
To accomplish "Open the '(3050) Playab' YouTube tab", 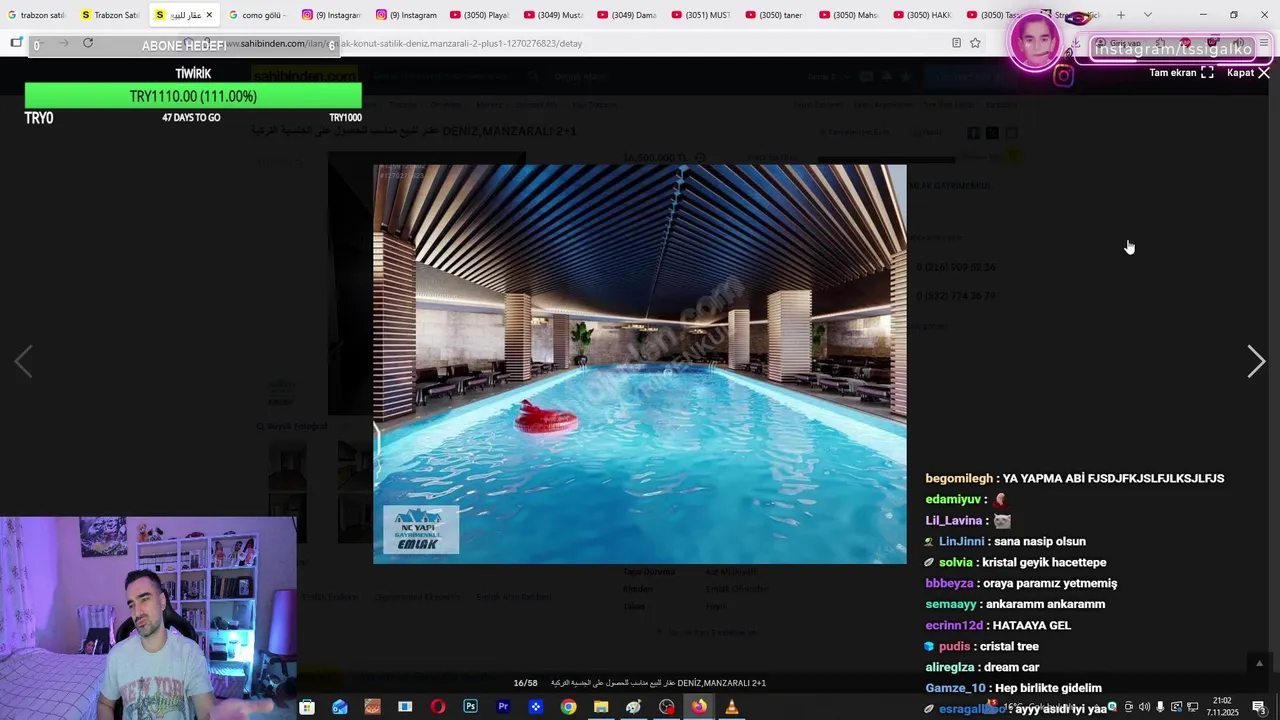I will [x=479, y=15].
